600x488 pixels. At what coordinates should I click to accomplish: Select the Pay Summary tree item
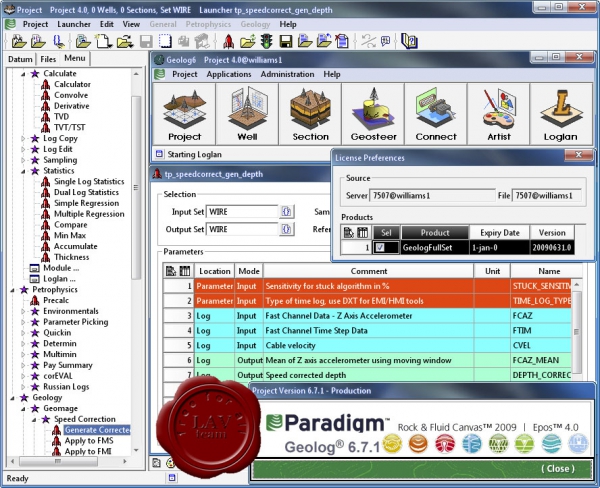[x=68, y=365]
